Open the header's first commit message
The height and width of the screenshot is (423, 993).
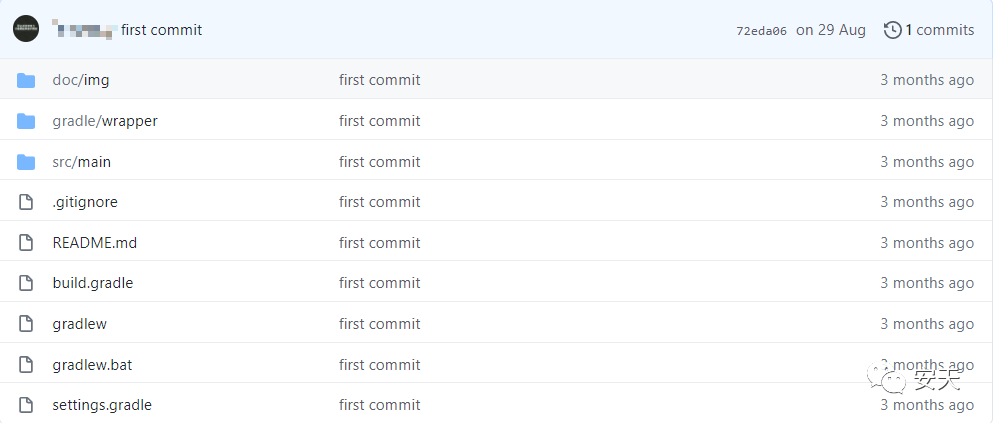coord(161,30)
